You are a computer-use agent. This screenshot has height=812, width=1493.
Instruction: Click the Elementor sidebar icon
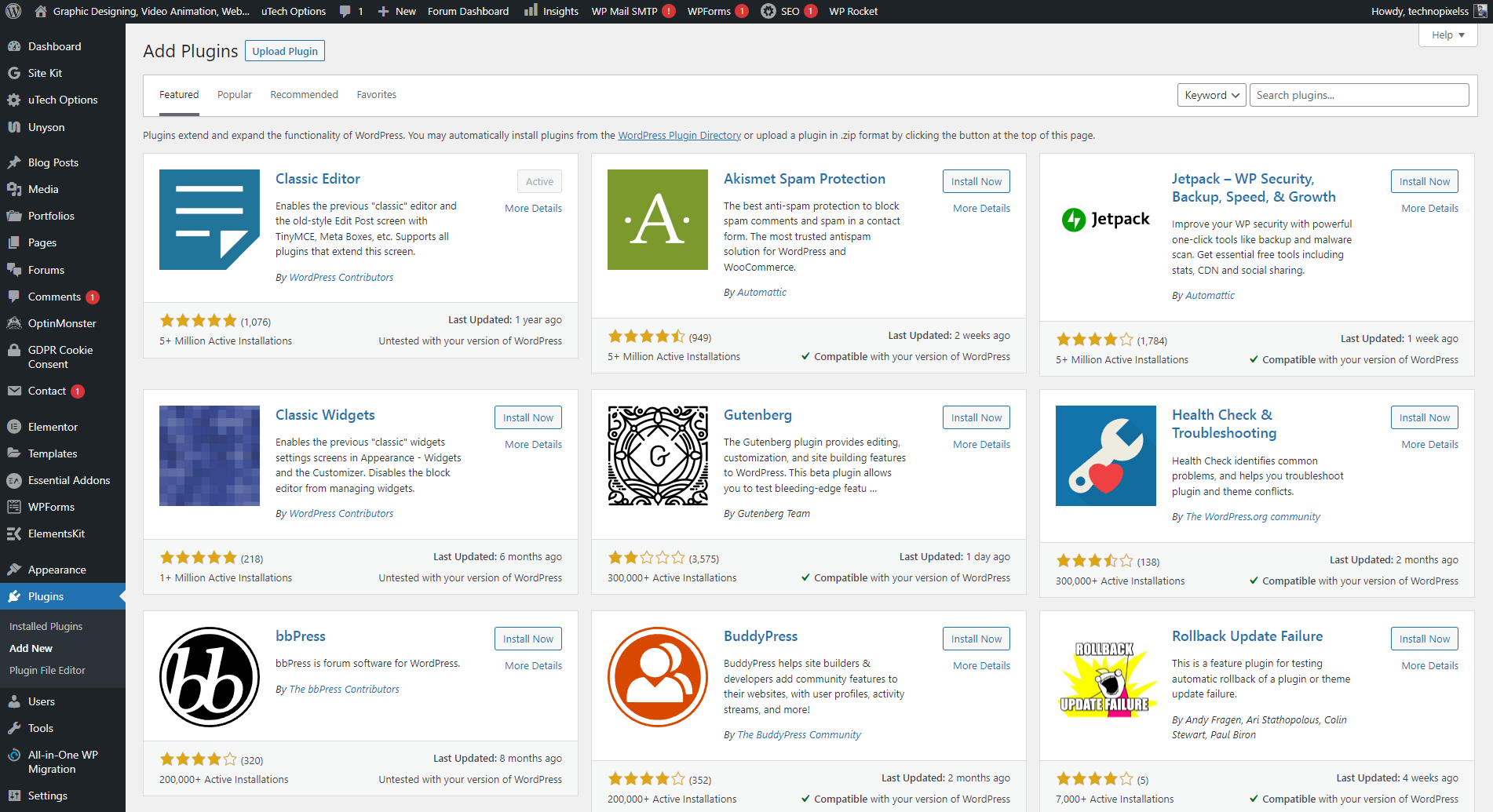pyautogui.click(x=14, y=427)
